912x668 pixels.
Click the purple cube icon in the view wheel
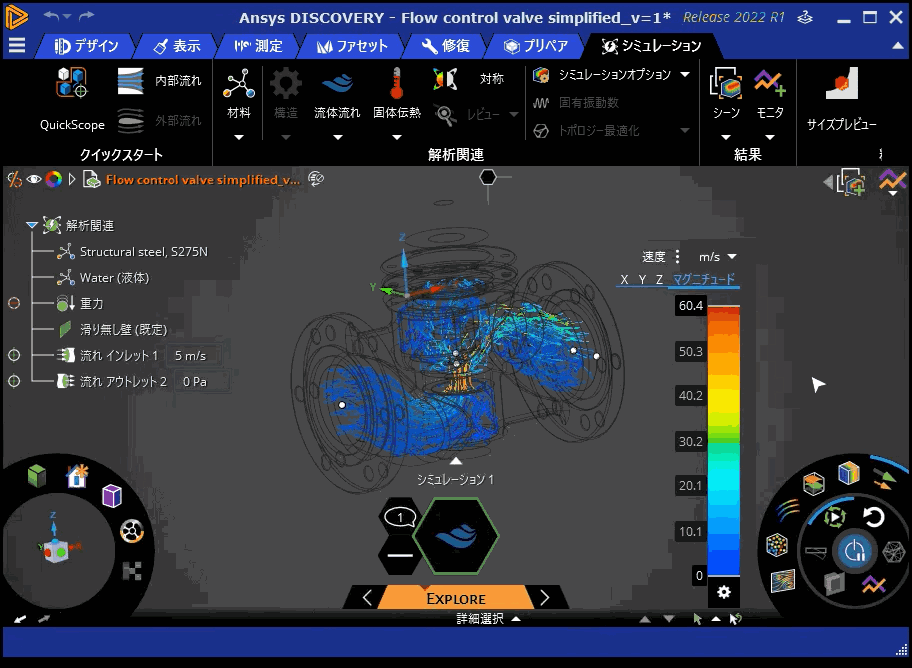pos(112,496)
